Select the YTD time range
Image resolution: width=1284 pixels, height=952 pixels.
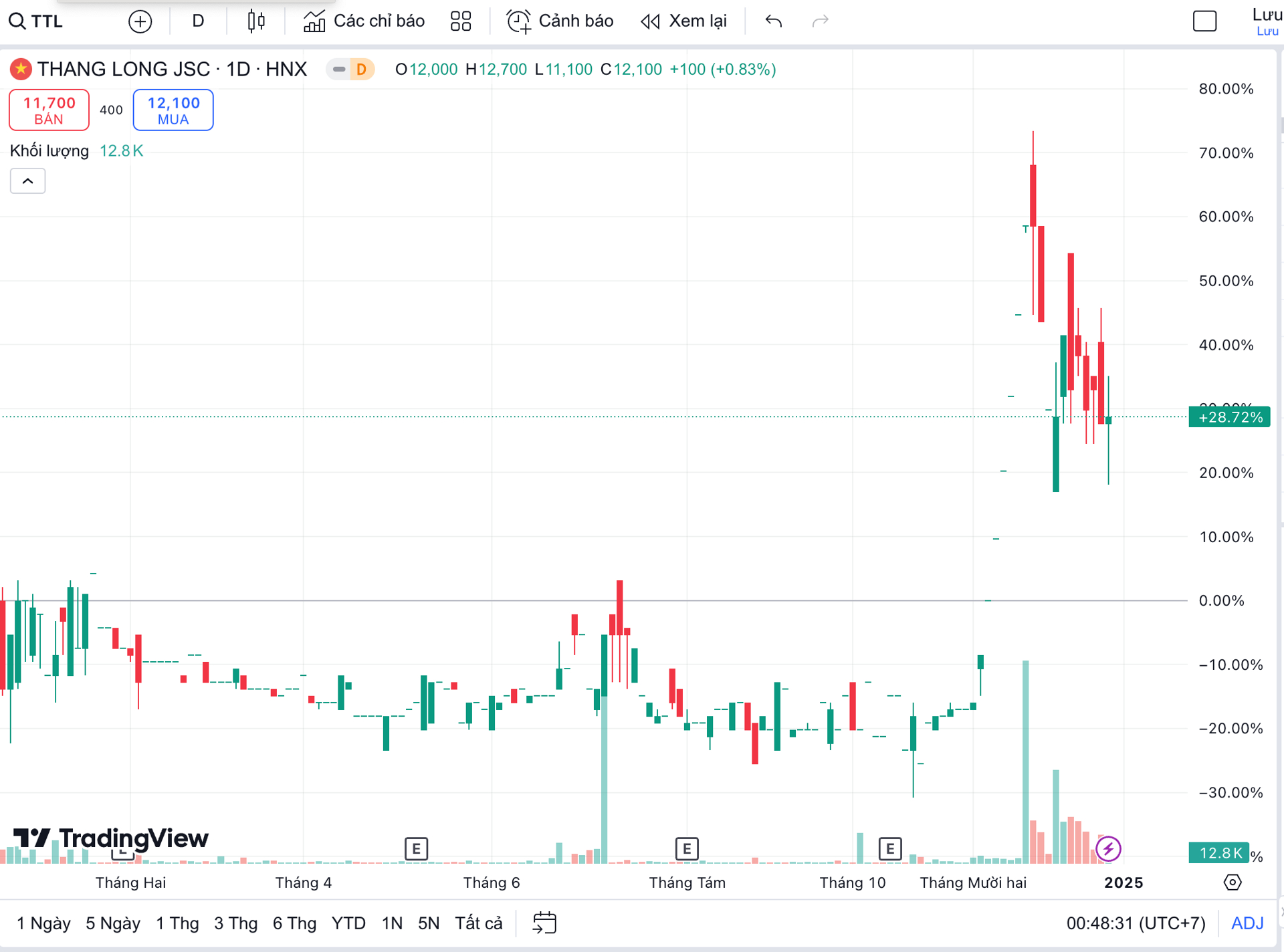pos(348,923)
